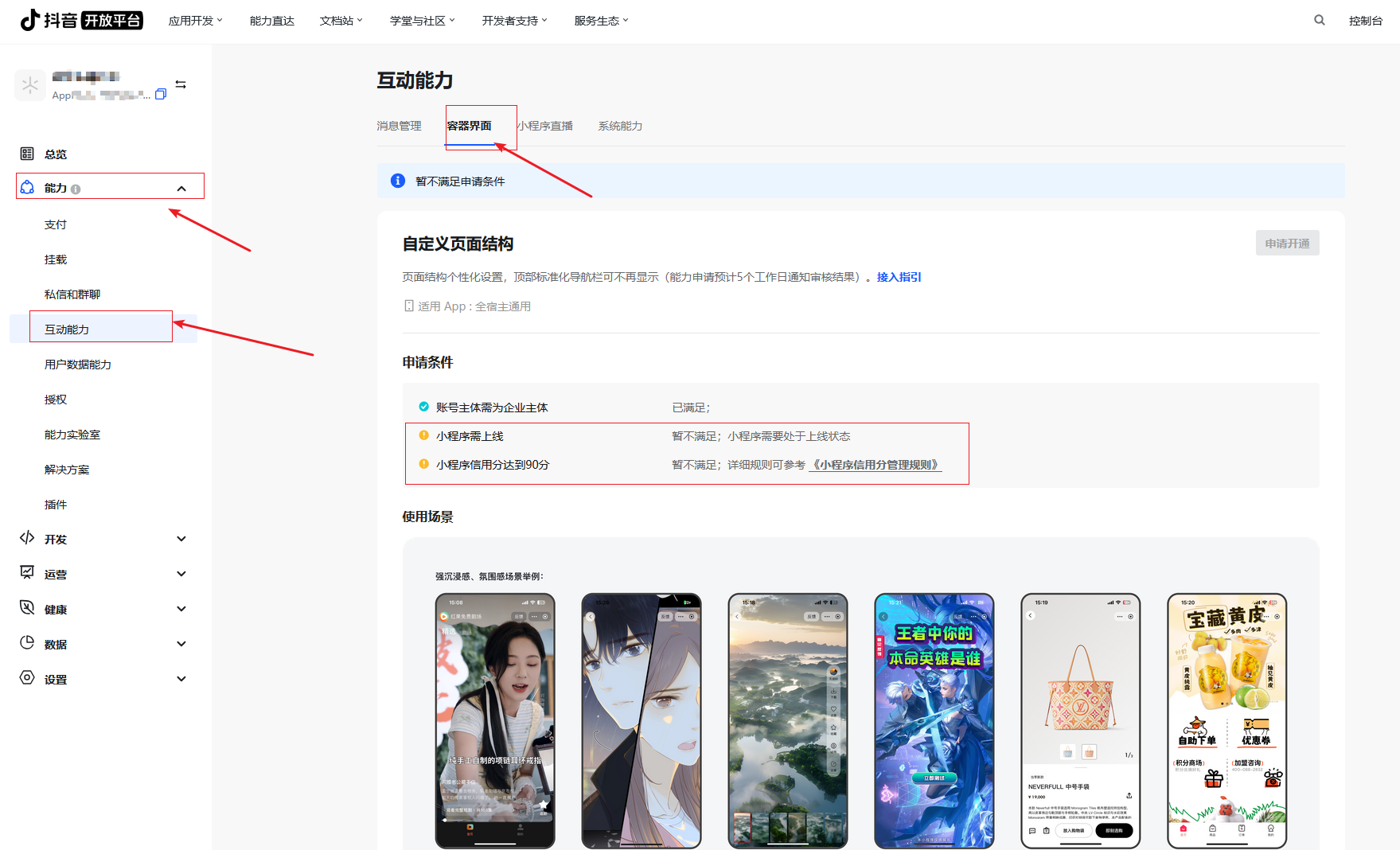Click the NEVERFULL handbag example thumbnail
Image resolution: width=1400 pixels, height=850 pixels.
1080,720
